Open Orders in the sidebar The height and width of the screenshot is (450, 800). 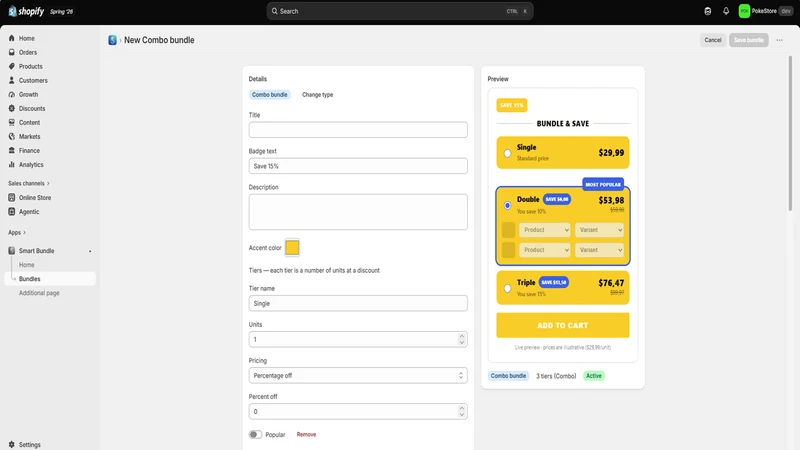pyautogui.click(x=28, y=52)
